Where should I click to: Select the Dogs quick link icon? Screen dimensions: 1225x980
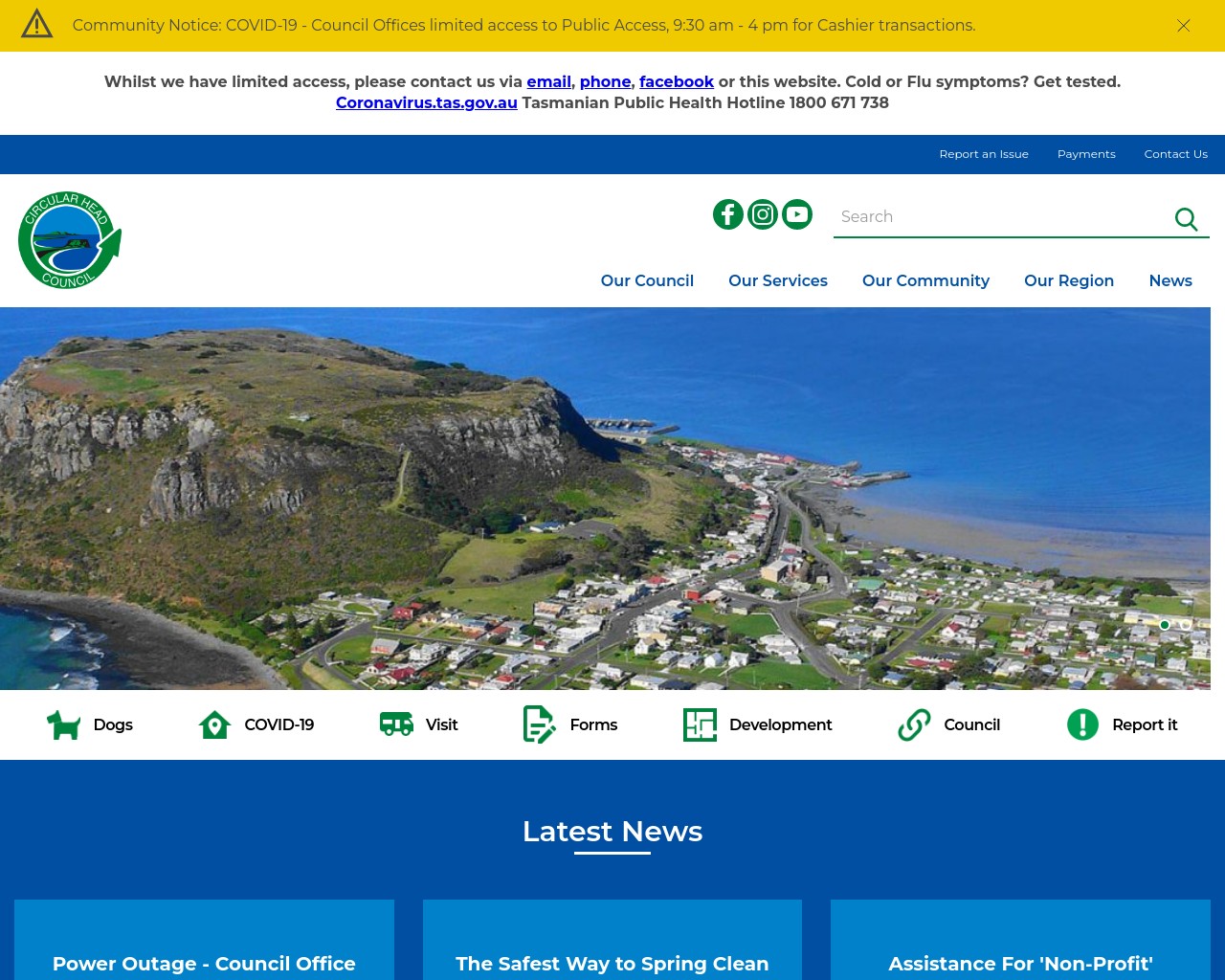(x=64, y=725)
